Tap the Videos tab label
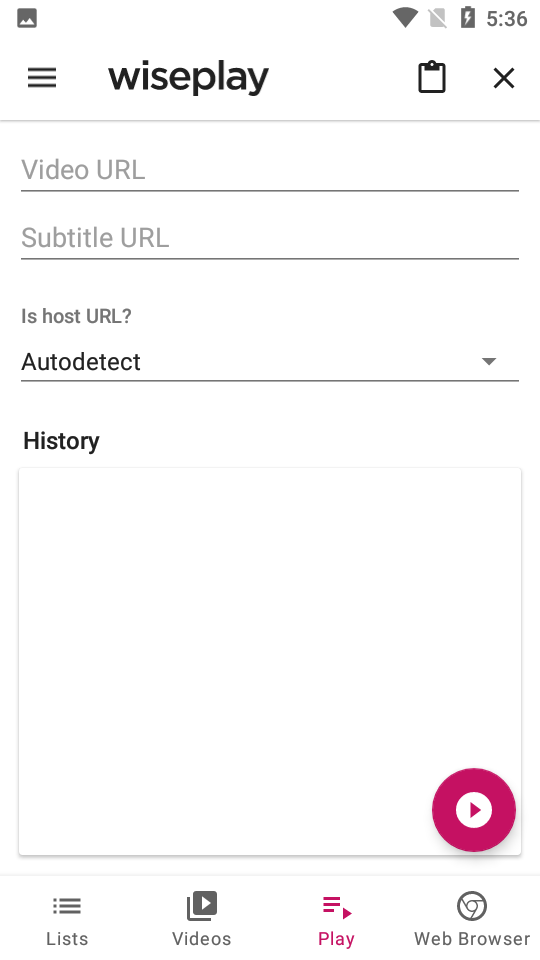This screenshot has width=540, height=960. (x=202, y=939)
